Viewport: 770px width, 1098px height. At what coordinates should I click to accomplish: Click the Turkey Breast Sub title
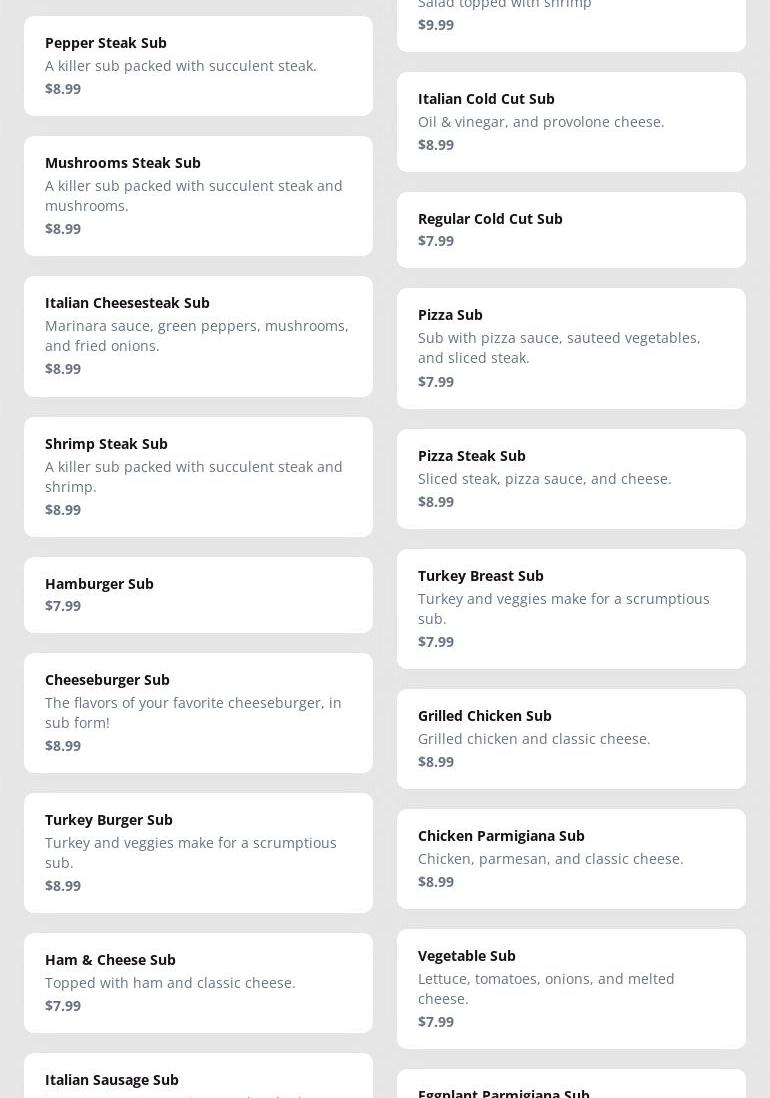[x=481, y=575]
